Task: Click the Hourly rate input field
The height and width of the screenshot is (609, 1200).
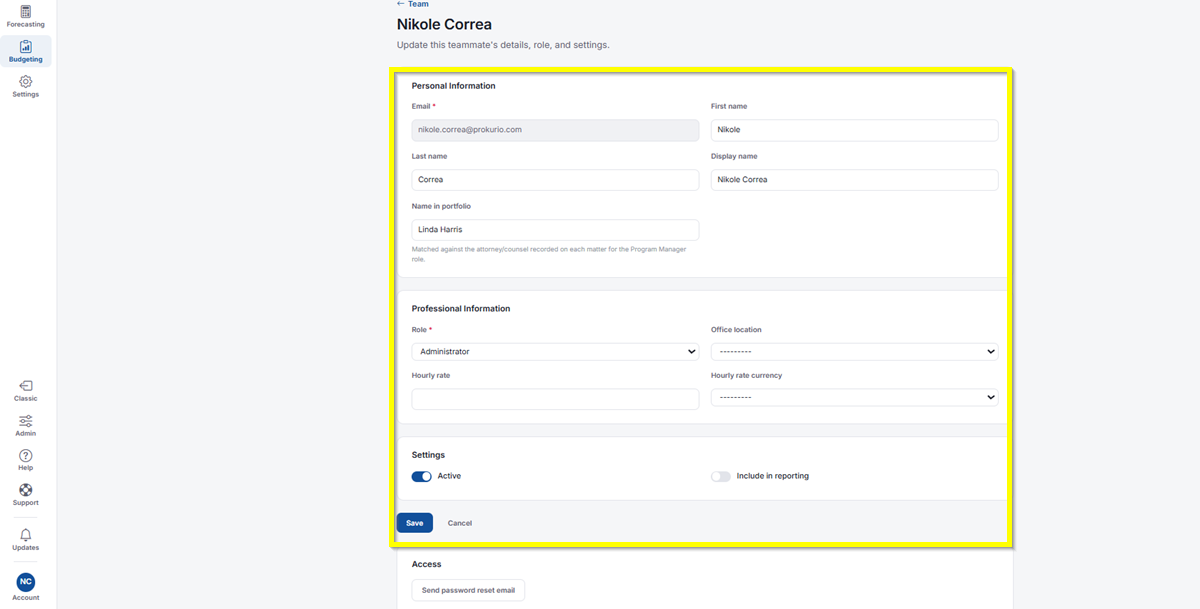Action: (555, 399)
